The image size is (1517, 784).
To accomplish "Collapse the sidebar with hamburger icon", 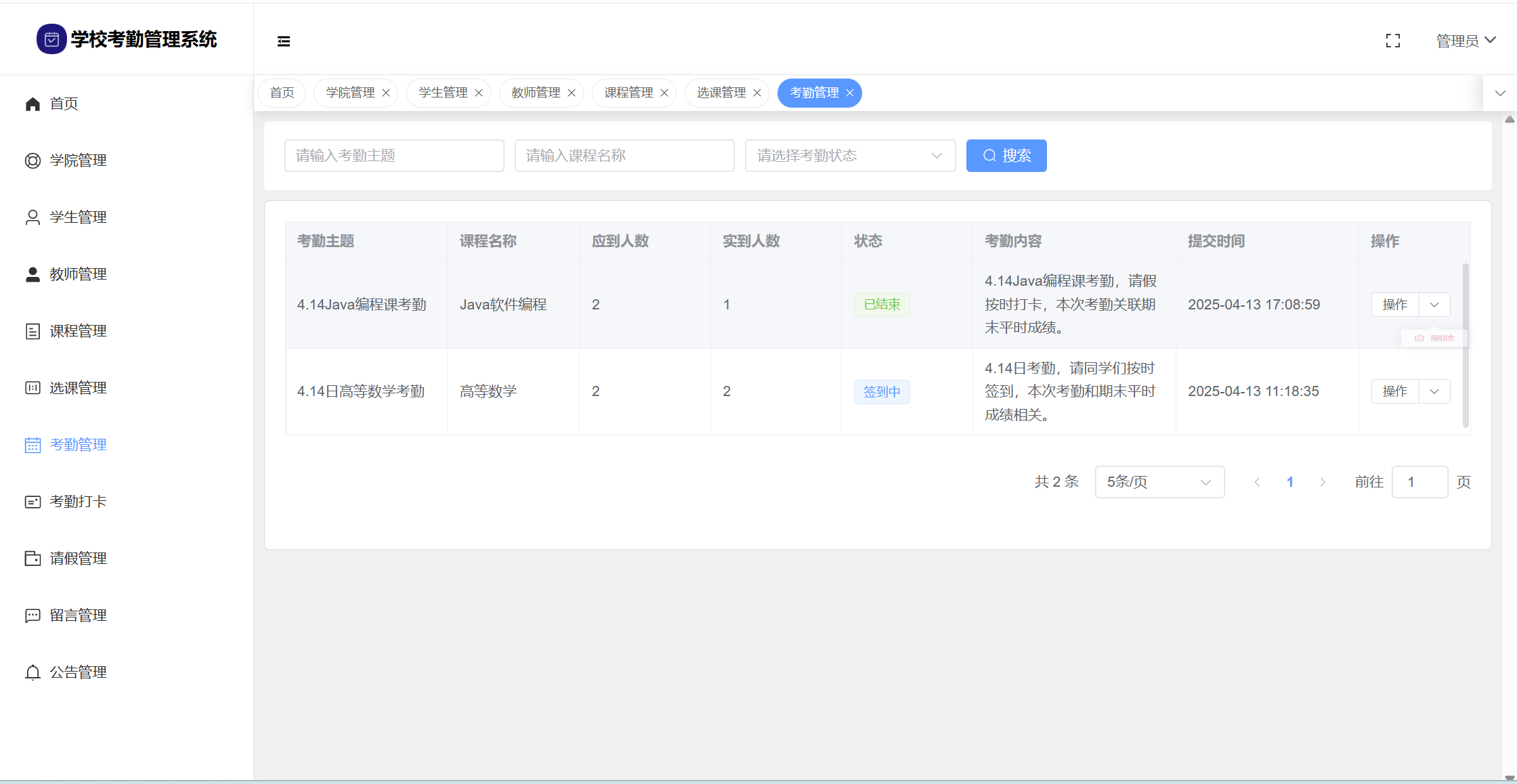I will (284, 41).
